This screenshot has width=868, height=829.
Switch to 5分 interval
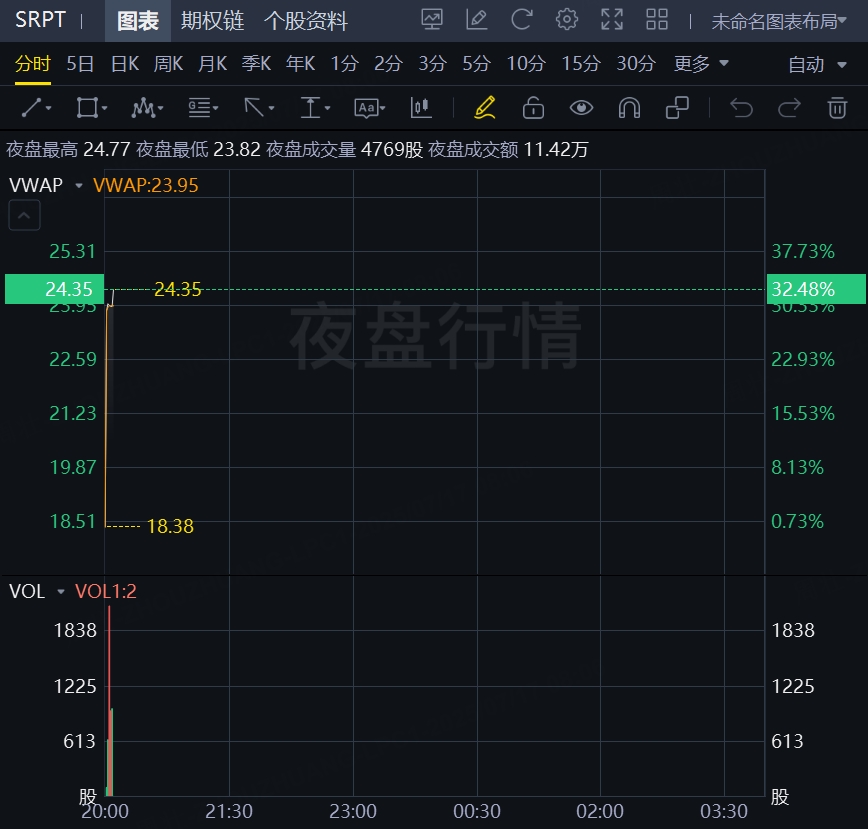point(476,64)
